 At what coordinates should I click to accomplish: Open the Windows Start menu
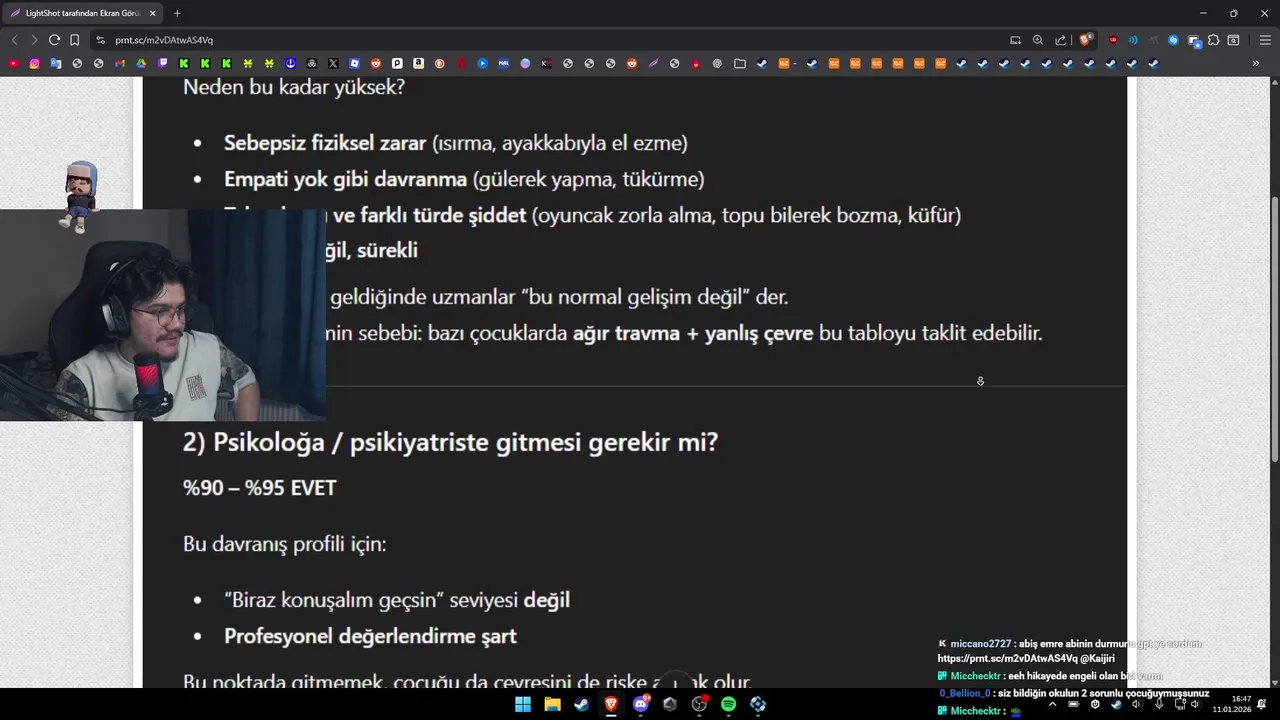coord(523,704)
